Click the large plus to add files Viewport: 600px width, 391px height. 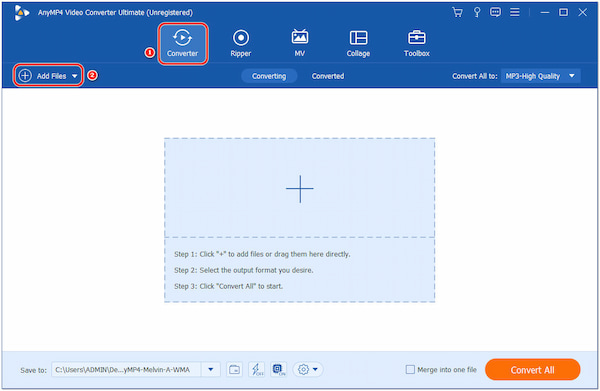tap(300, 189)
